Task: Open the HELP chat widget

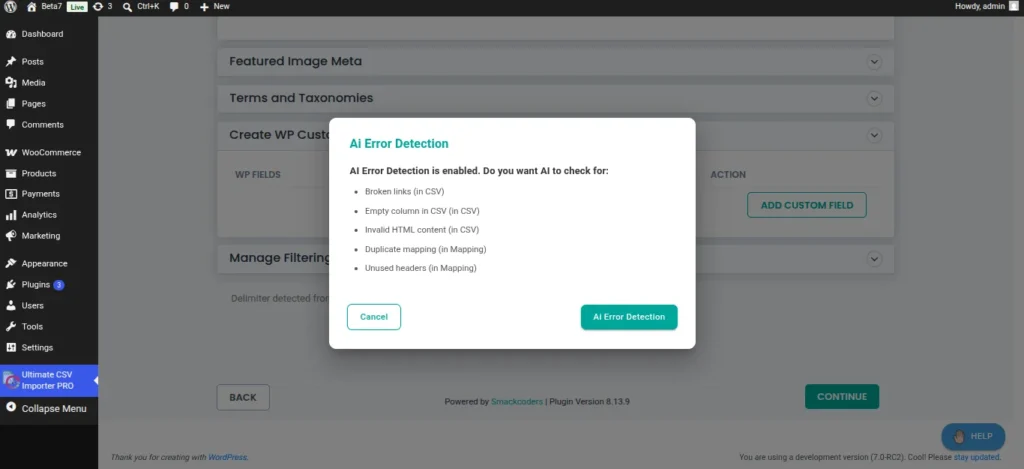Action: tap(973, 436)
